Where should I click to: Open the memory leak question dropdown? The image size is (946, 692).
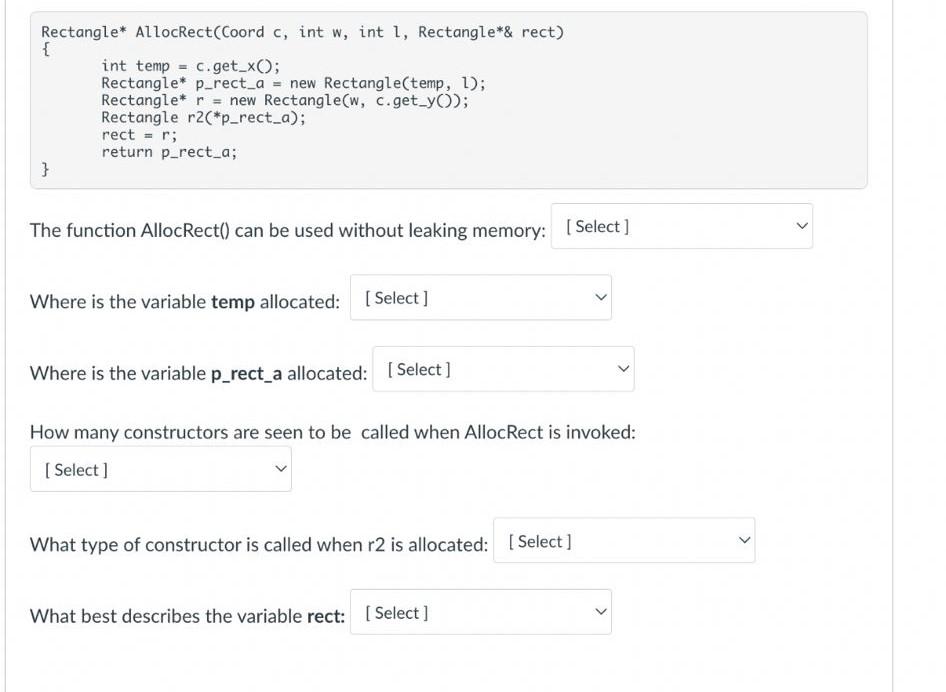682,226
